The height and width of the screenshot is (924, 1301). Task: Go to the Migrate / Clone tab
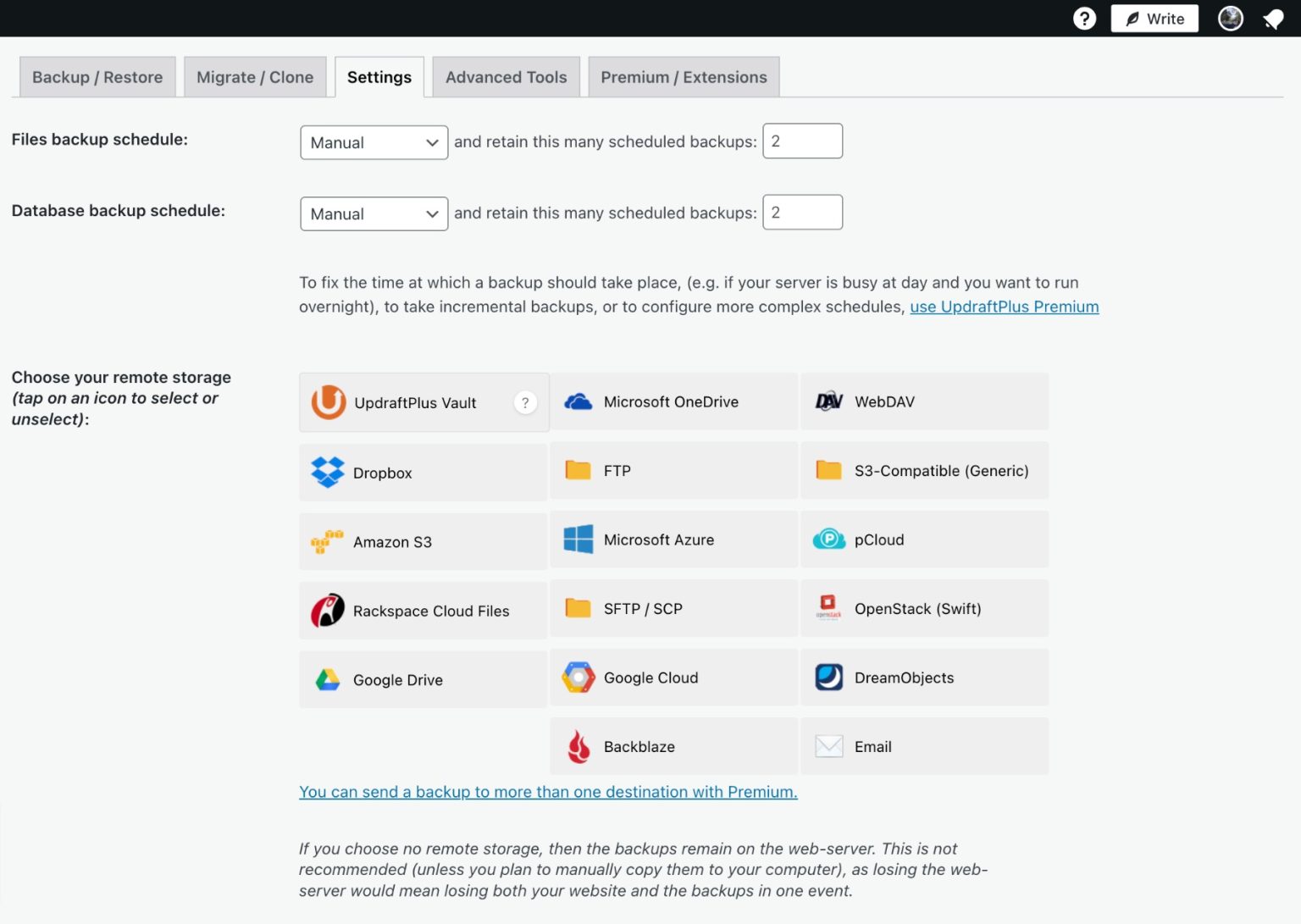click(255, 77)
